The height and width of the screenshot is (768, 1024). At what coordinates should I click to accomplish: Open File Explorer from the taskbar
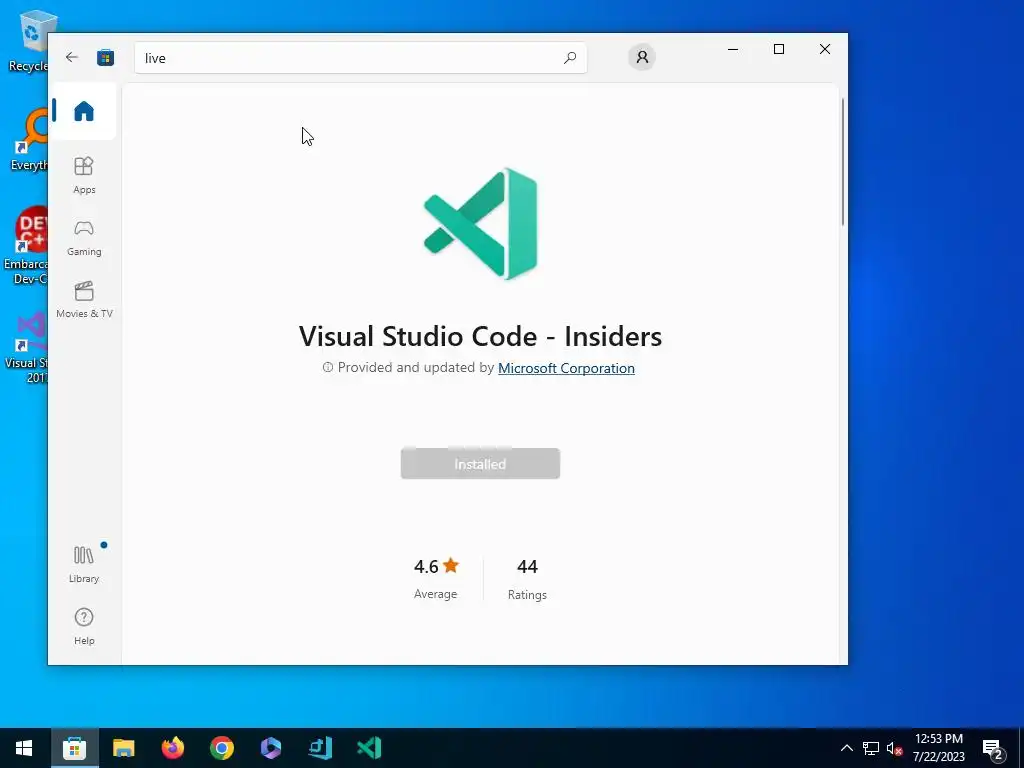click(123, 748)
